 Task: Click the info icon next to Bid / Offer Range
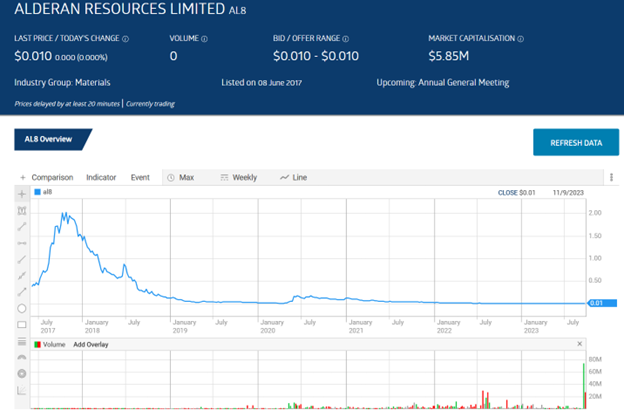point(345,39)
